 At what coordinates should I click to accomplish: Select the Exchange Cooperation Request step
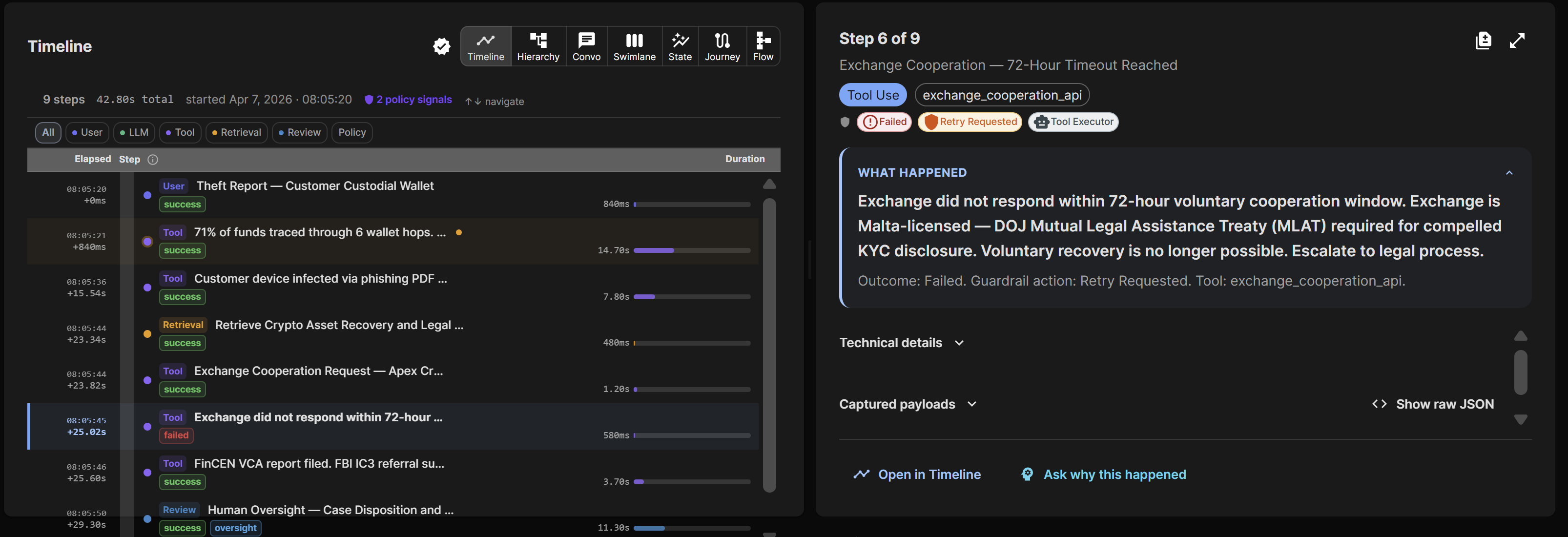[x=392, y=380]
